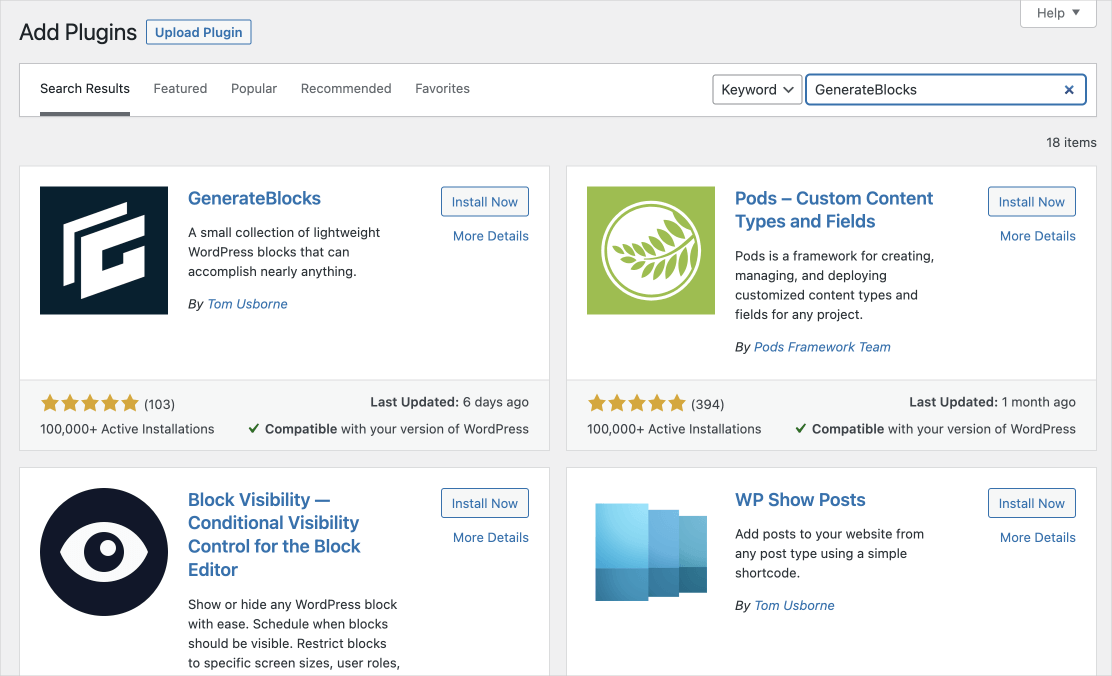The width and height of the screenshot is (1112, 676).
Task: Clear the search field with the X icon
Action: click(x=1069, y=90)
